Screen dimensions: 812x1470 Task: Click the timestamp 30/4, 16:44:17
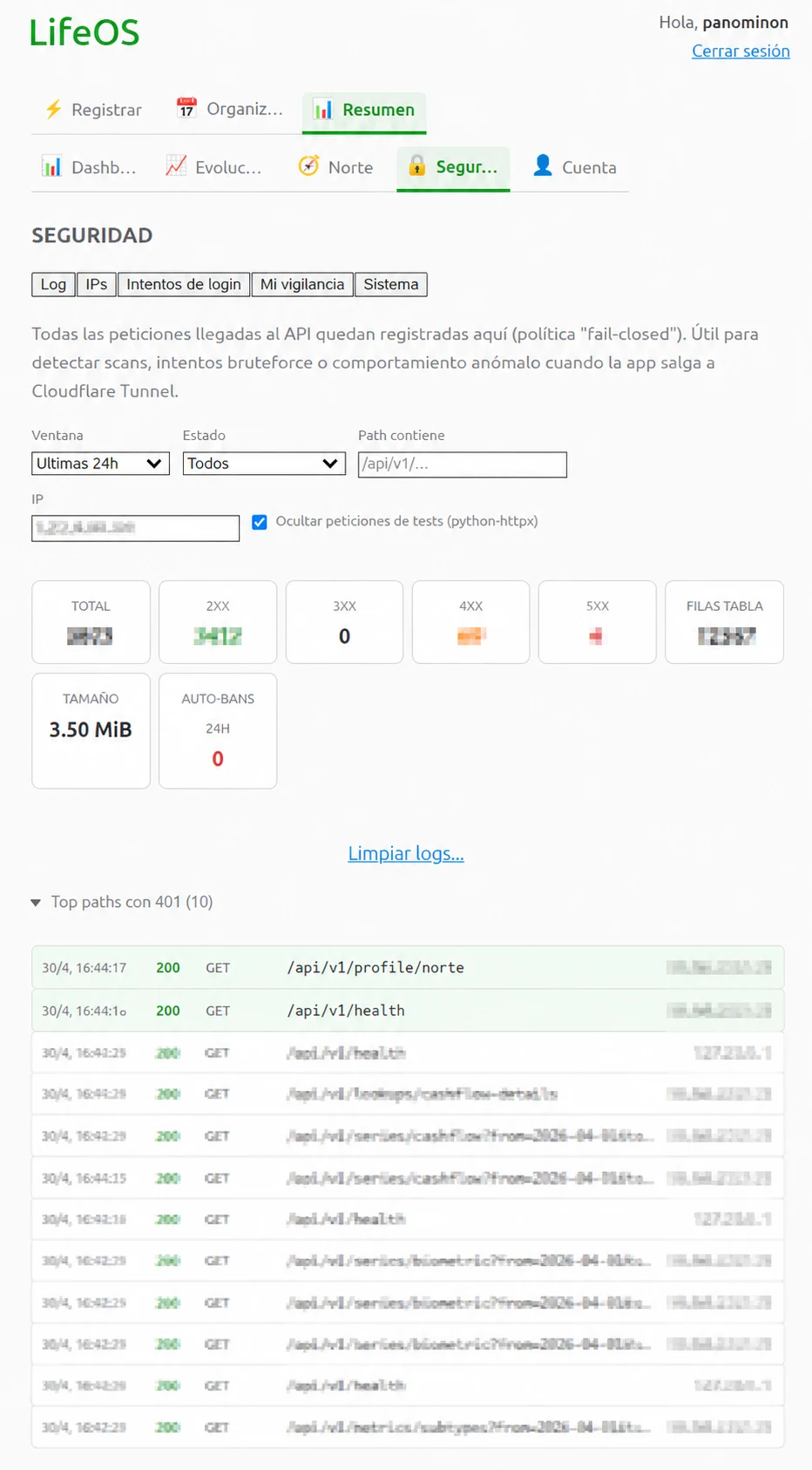click(x=85, y=968)
